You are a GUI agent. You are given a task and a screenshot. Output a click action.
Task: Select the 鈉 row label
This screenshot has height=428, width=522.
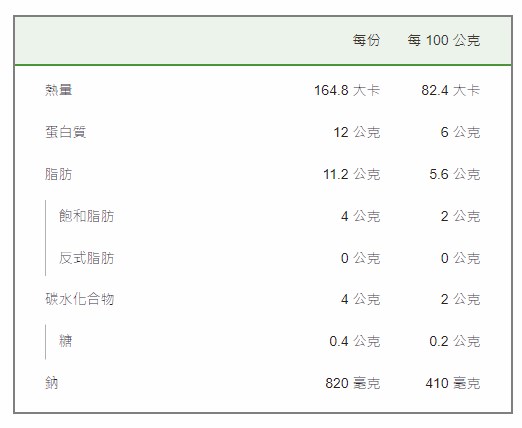click(52, 383)
